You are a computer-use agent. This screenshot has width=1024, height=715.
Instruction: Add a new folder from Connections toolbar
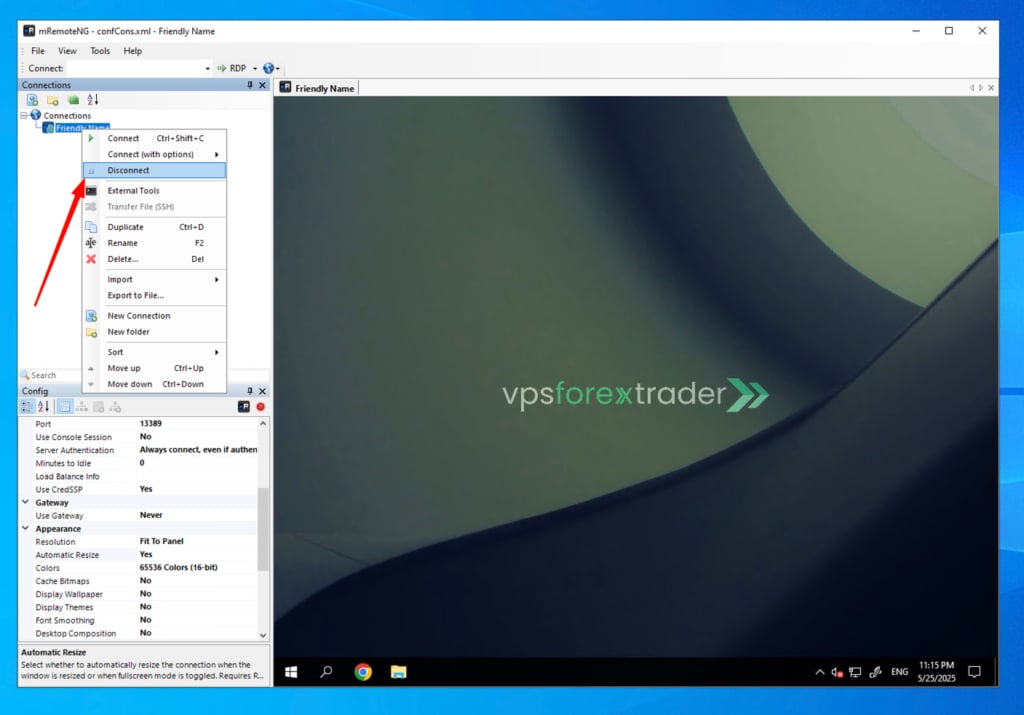pos(53,100)
